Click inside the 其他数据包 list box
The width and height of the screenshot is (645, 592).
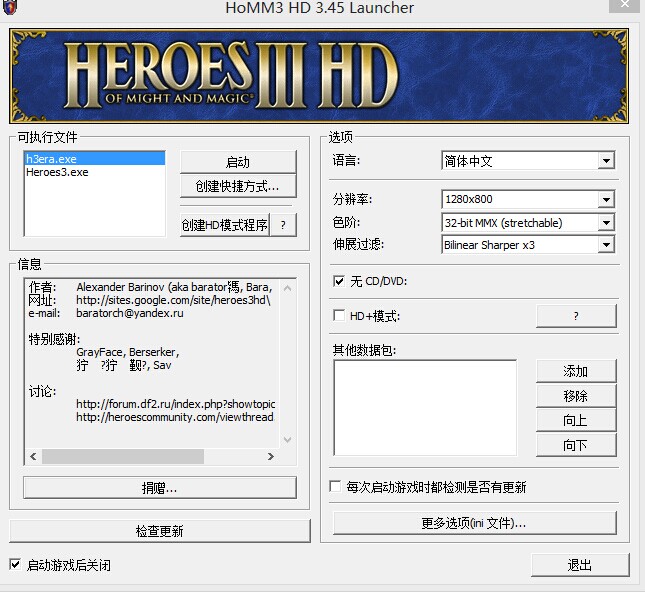(x=425, y=408)
